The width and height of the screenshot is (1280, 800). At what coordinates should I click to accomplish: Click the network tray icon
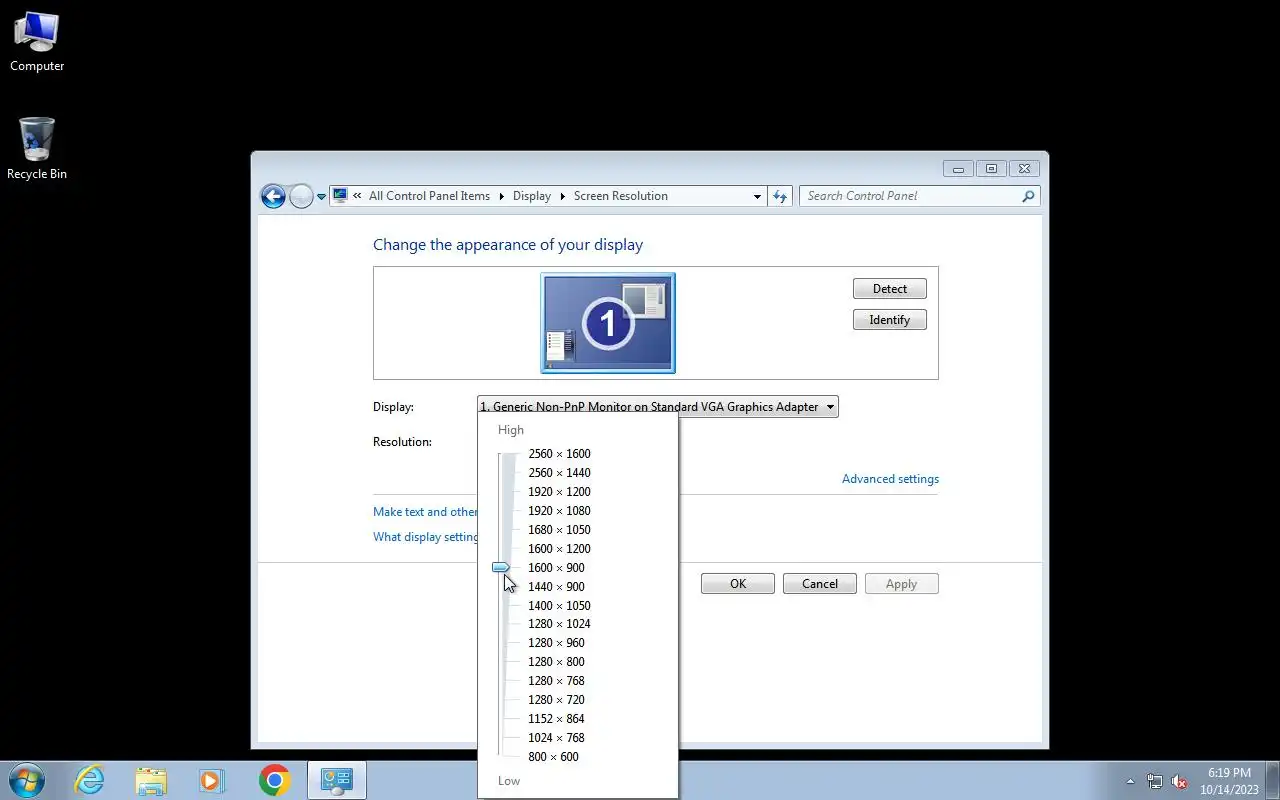pyautogui.click(x=1155, y=782)
